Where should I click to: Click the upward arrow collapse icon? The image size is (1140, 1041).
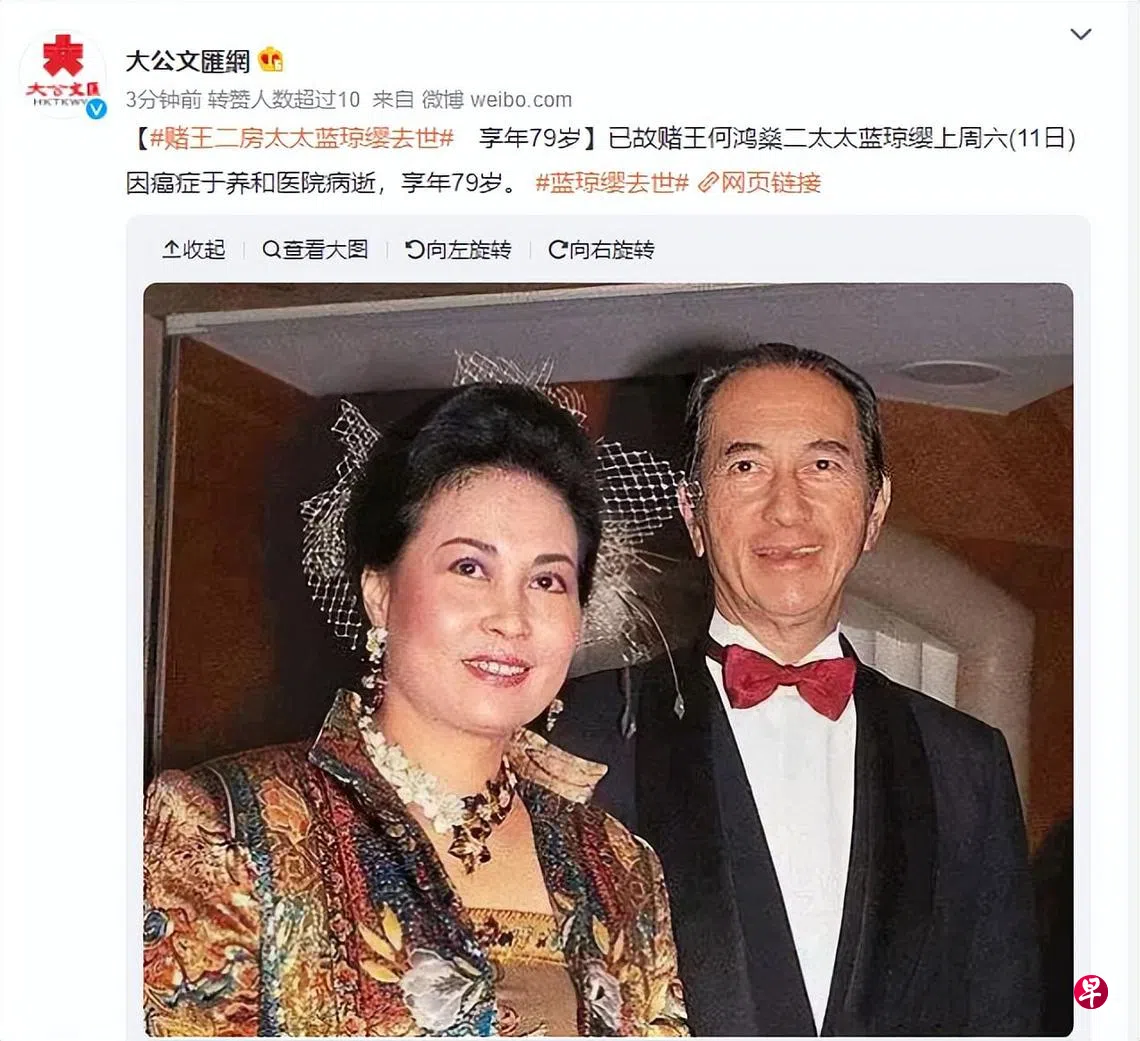pos(171,249)
